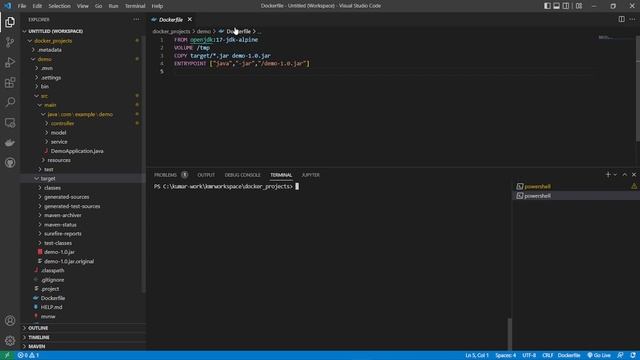This screenshot has height=360, width=640.
Task: Open HELP.md file
Action: (x=83, y=307)
